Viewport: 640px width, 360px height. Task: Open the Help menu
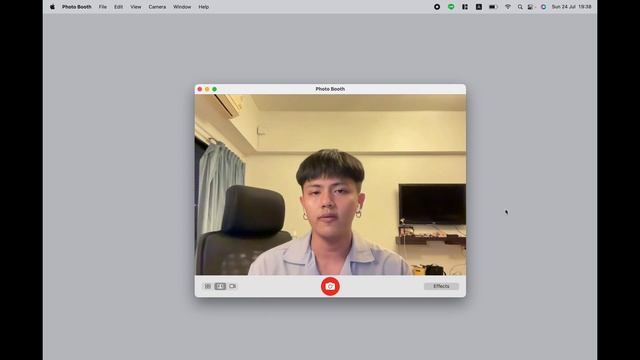pyautogui.click(x=203, y=7)
